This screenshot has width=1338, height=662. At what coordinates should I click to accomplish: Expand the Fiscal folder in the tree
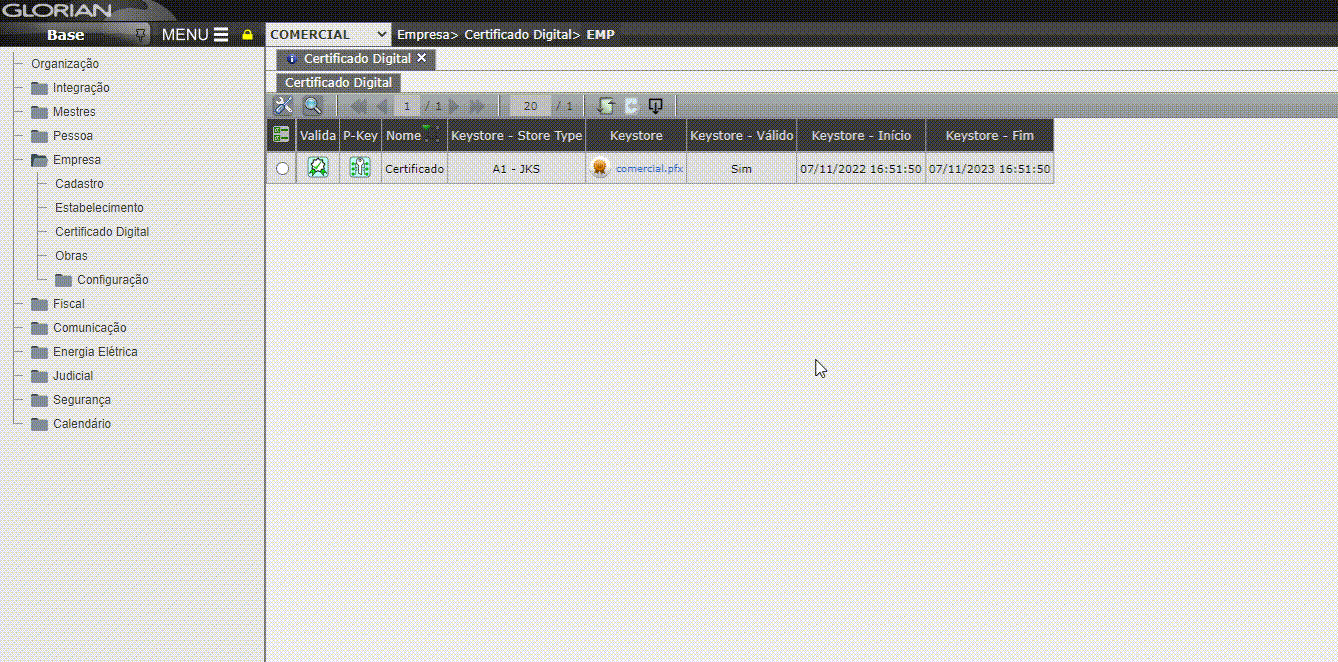[40, 304]
